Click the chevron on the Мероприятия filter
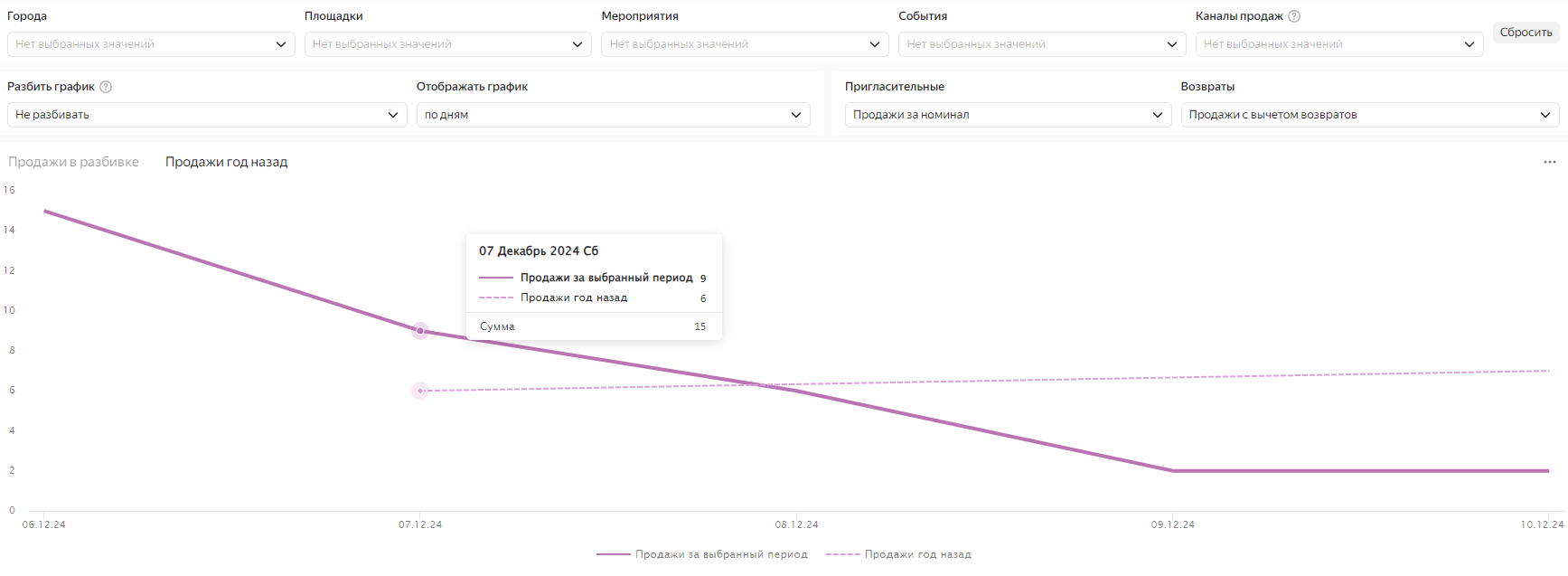Screen dimensions: 1568x576 pyautogui.click(x=874, y=43)
